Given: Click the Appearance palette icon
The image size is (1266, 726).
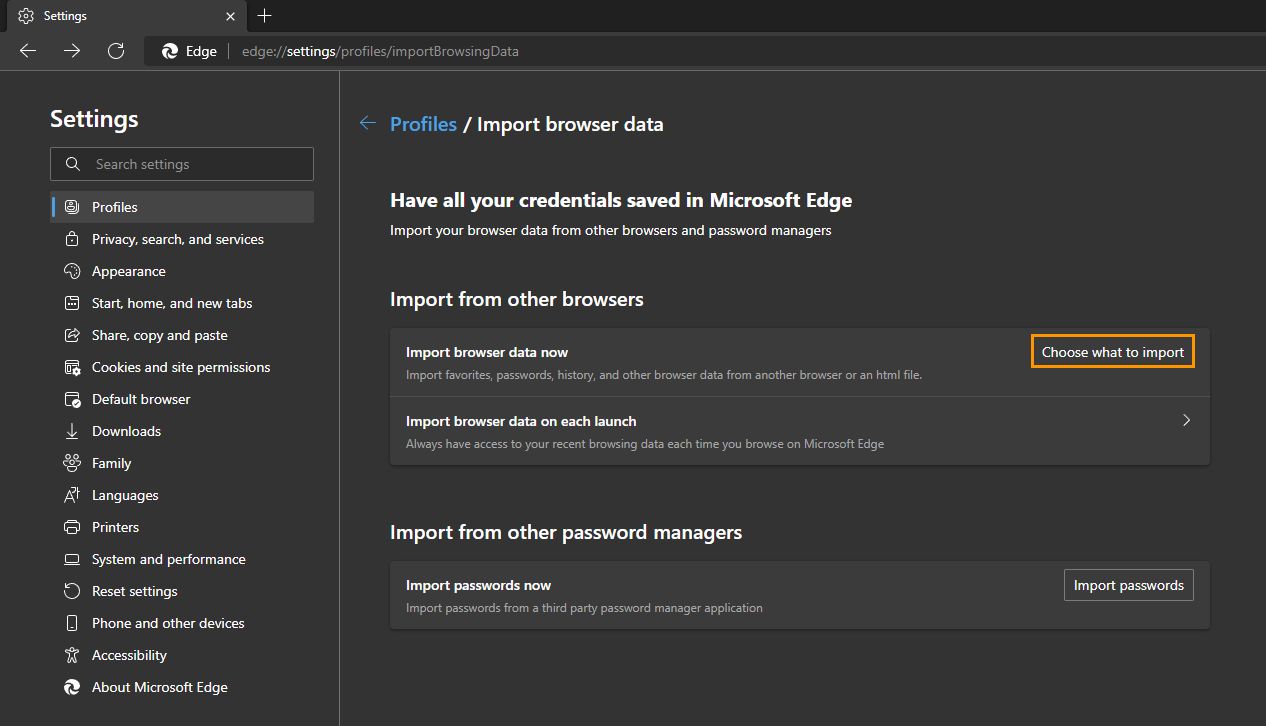Looking at the screenshot, I should (72, 271).
